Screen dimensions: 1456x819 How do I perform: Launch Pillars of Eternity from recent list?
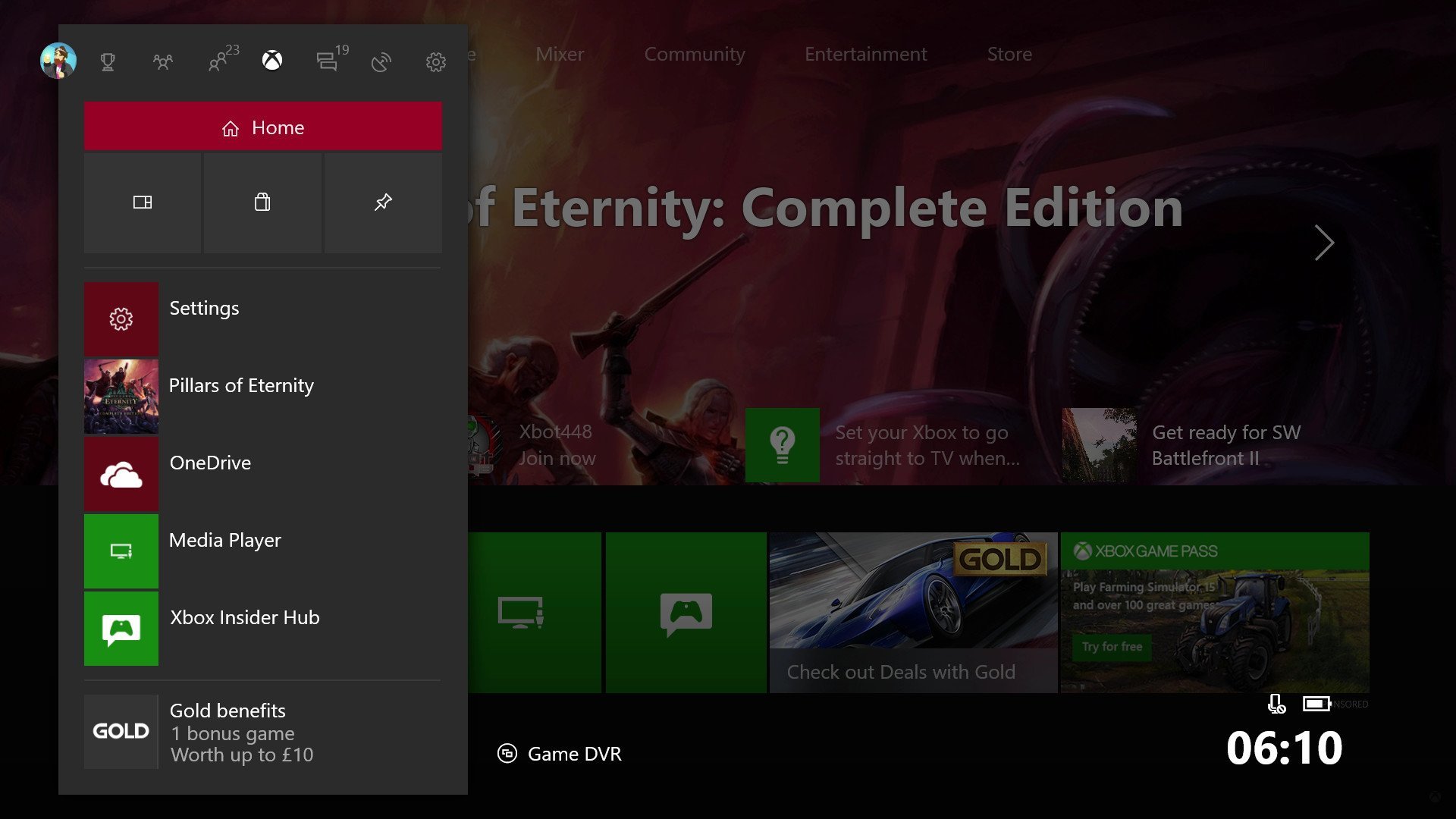click(262, 397)
